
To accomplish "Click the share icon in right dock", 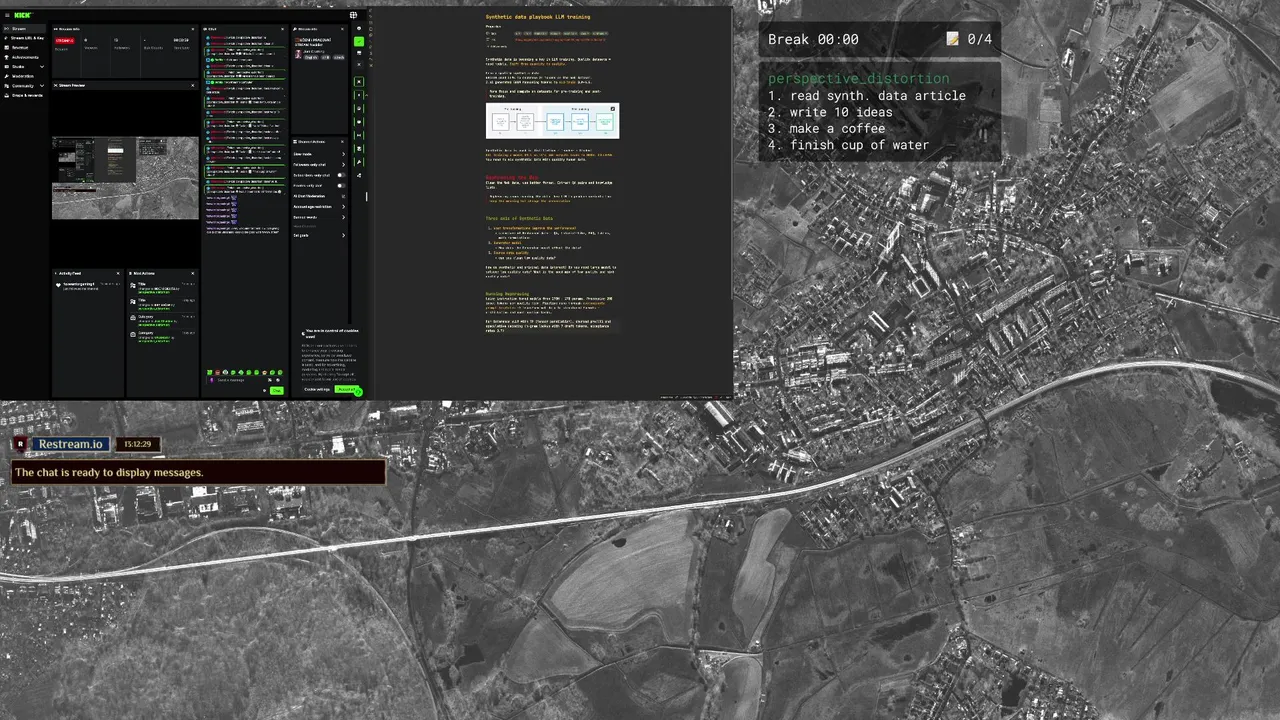I will 359,175.
